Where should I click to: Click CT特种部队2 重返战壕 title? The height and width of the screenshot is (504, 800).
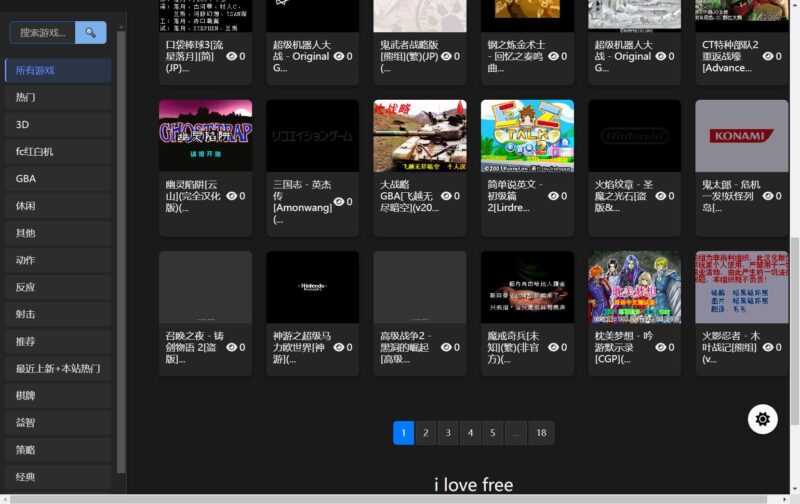click(730, 56)
